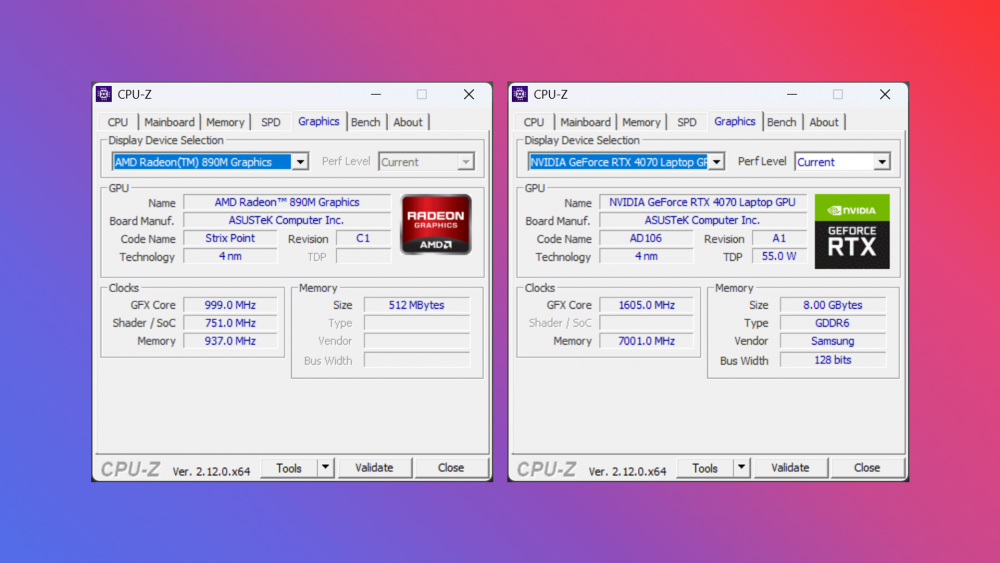Viewport: 1000px width, 563px height.
Task: Close the right CPU-Z window via X
Action: [884, 94]
